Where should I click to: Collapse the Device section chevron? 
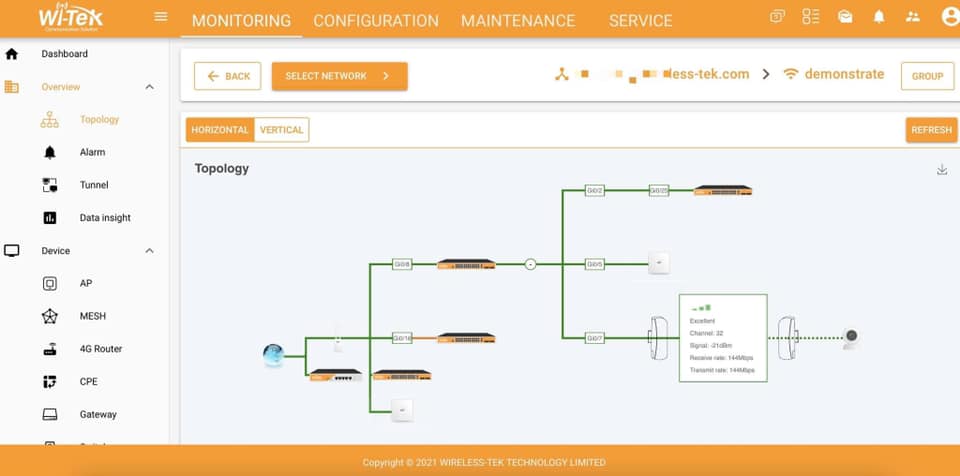tap(149, 251)
